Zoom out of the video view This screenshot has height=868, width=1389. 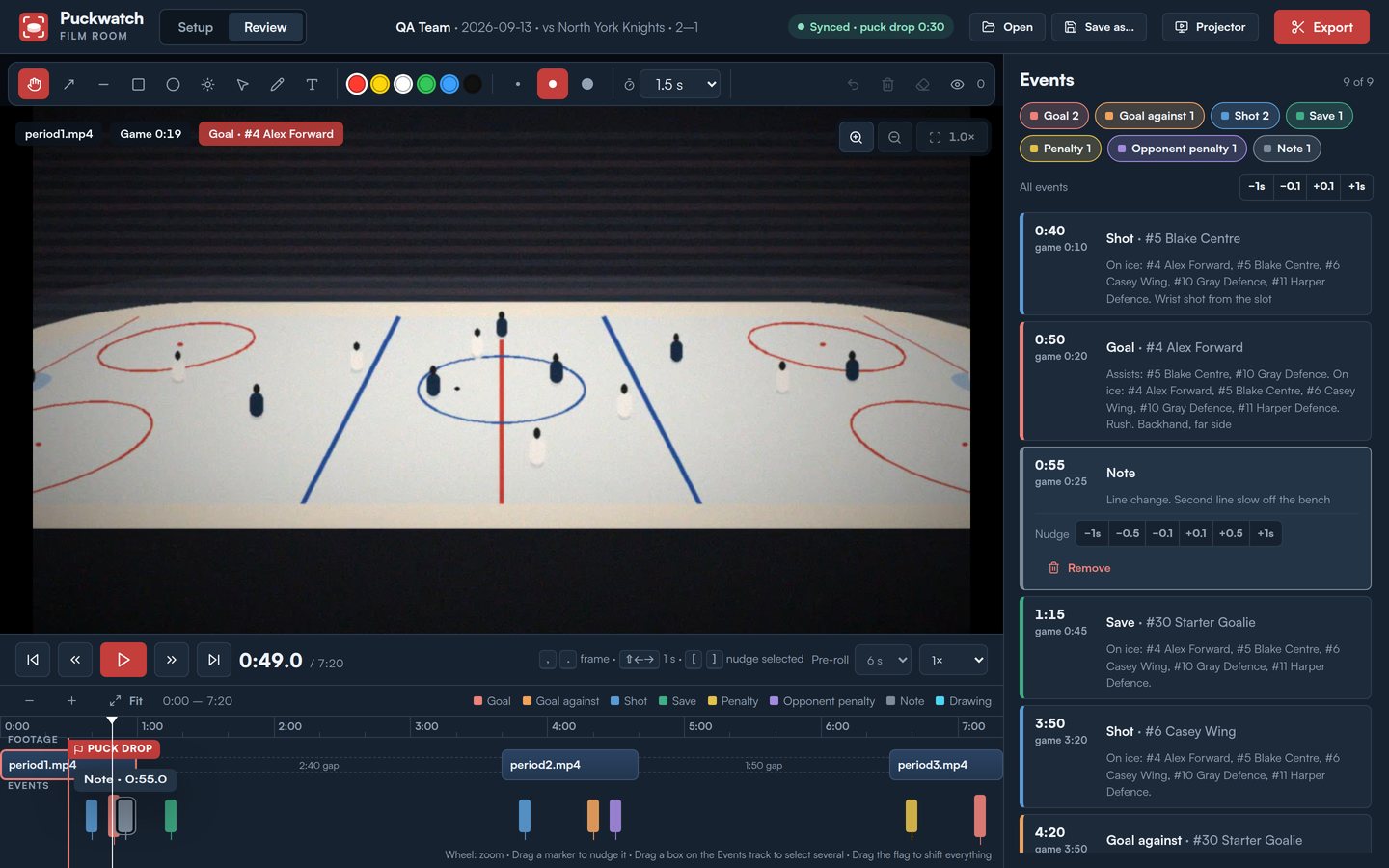point(894,137)
